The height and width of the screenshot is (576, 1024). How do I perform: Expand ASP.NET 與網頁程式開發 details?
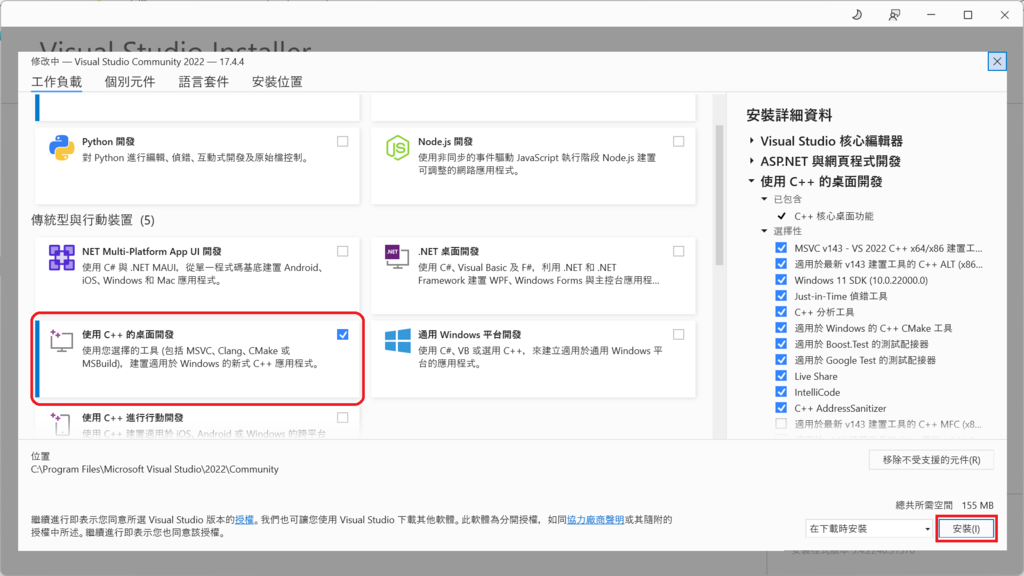(x=752, y=161)
